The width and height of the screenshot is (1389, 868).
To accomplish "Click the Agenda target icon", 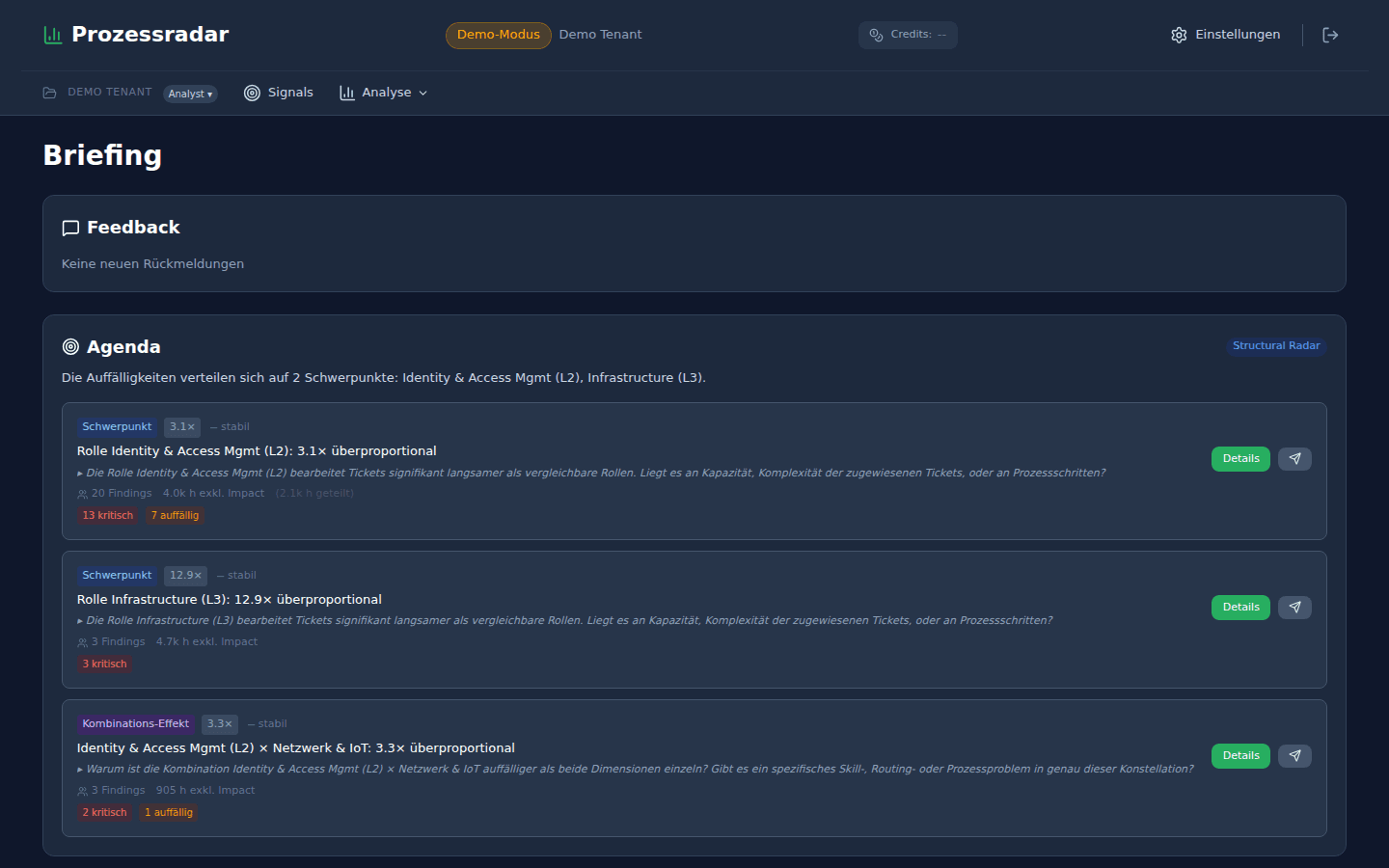I will 70,347.
